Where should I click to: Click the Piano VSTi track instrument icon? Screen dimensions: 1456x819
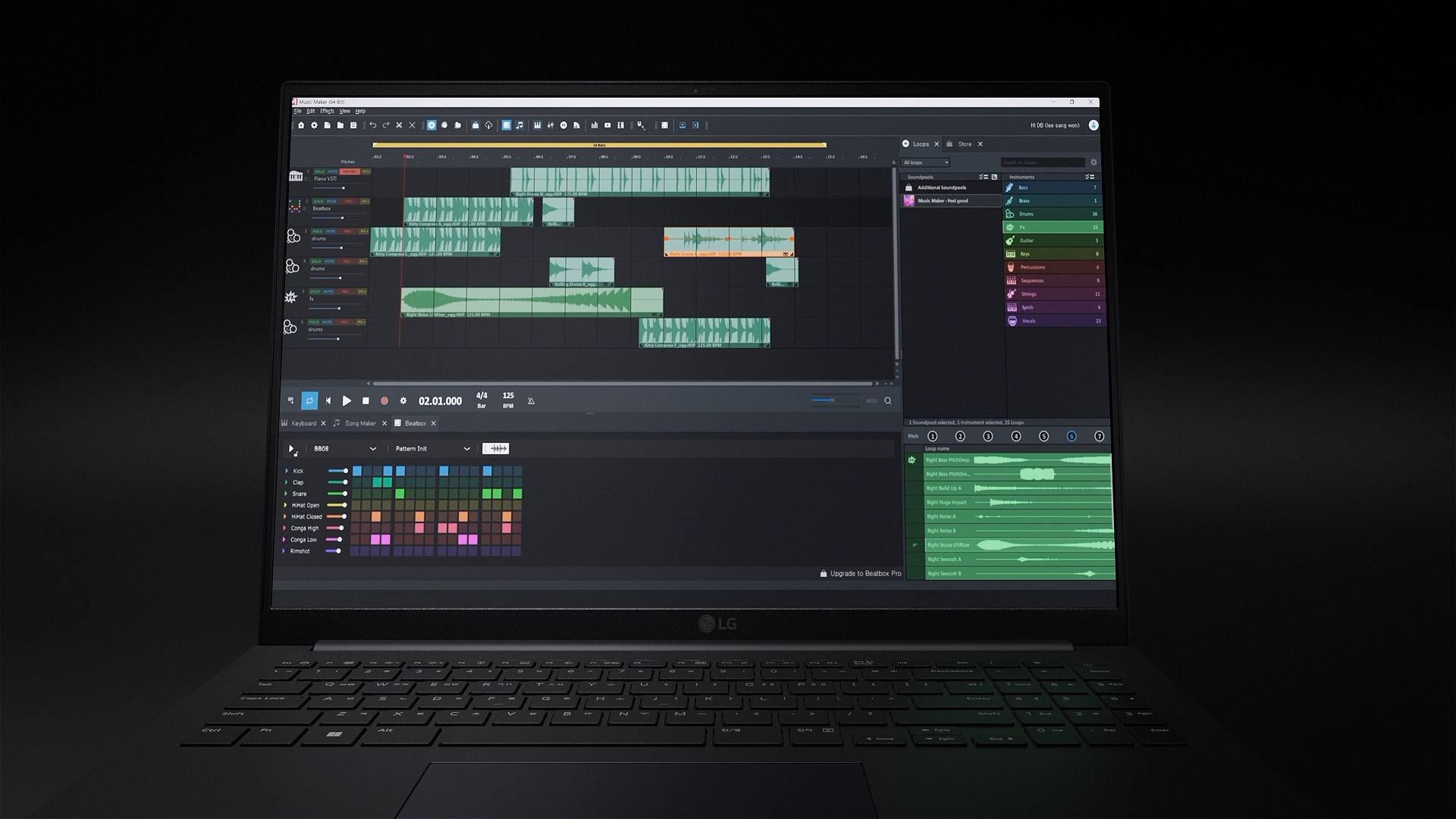click(296, 177)
